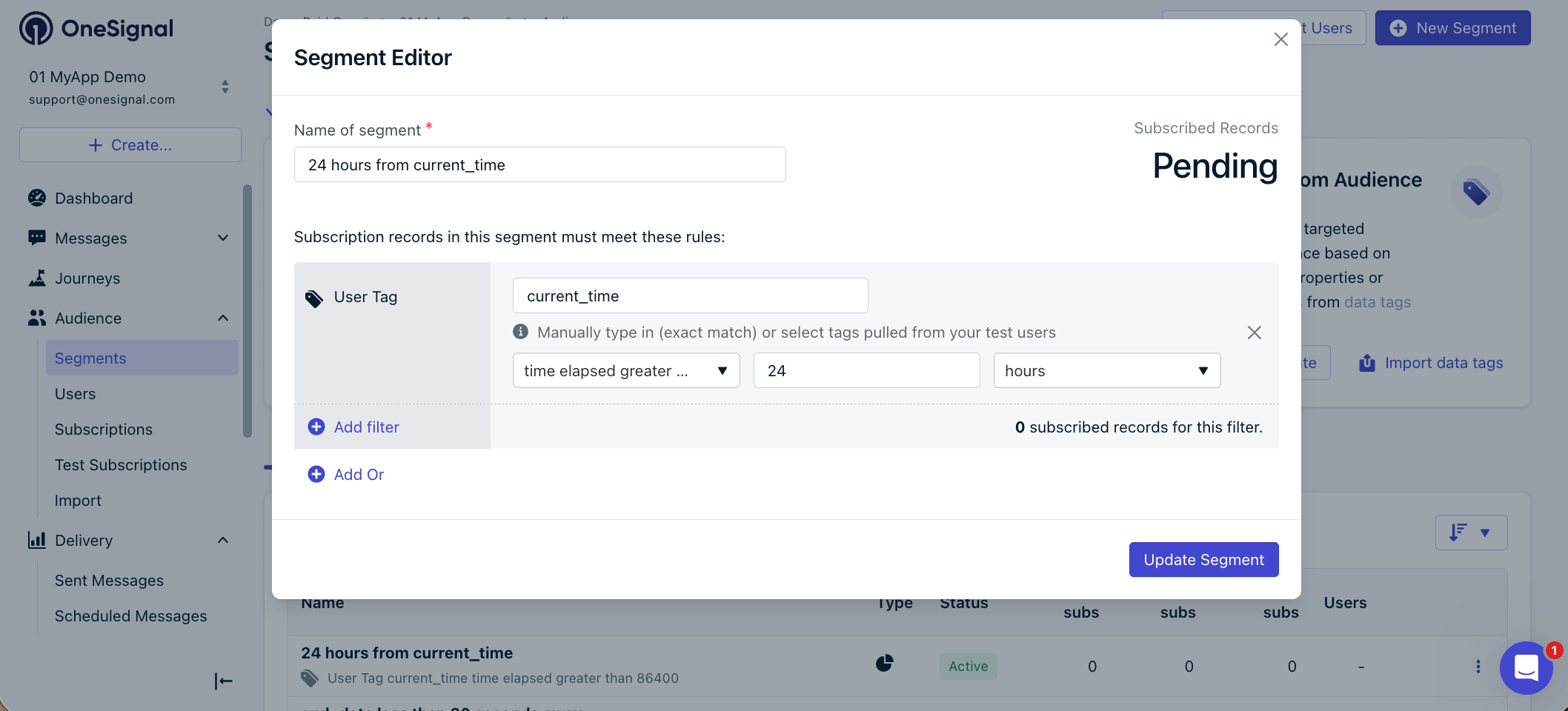
Task: Click the data tags link in Audience card
Action: tap(1378, 302)
